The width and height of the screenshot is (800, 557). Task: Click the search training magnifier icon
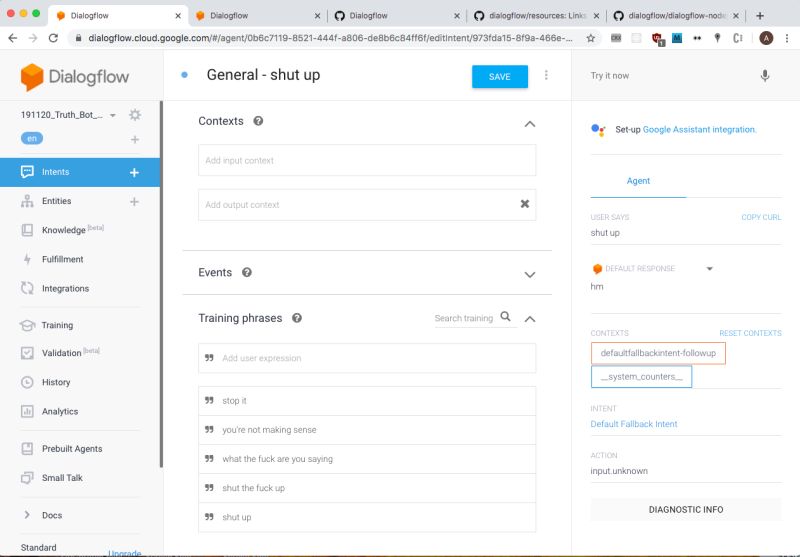(505, 316)
